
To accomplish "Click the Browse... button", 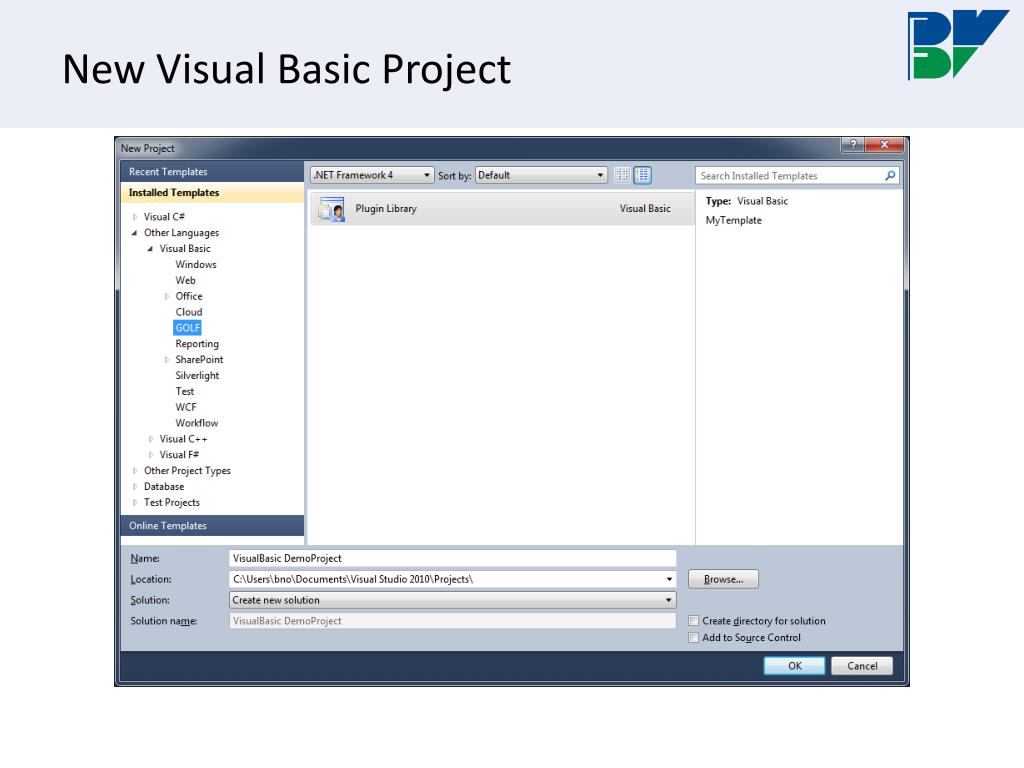I will point(723,579).
